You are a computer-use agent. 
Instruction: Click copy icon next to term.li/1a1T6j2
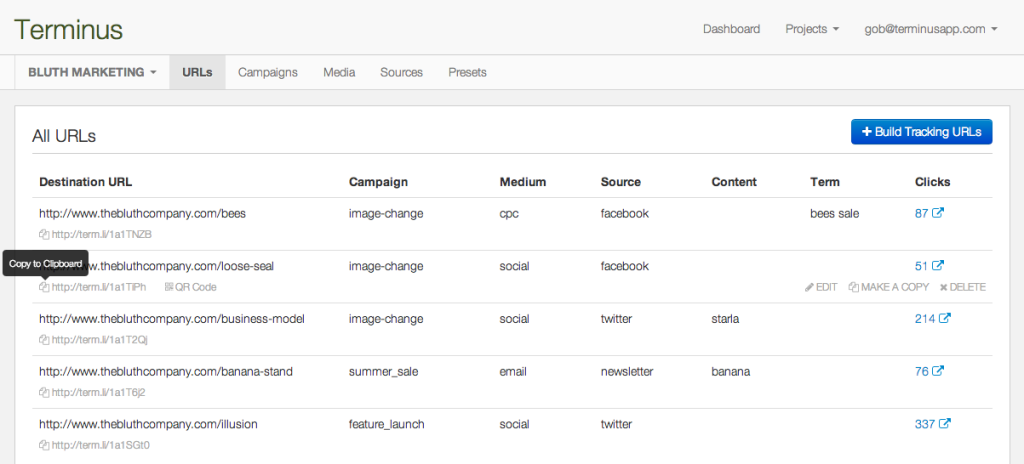[x=44, y=393]
